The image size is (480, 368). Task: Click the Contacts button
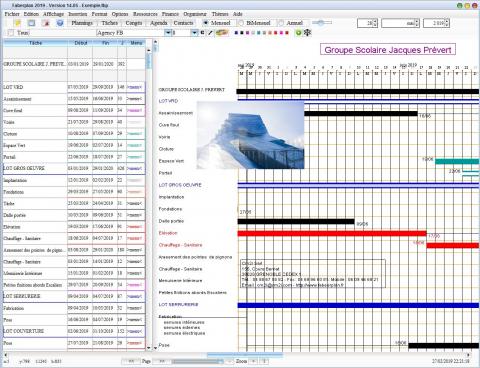click(x=183, y=23)
